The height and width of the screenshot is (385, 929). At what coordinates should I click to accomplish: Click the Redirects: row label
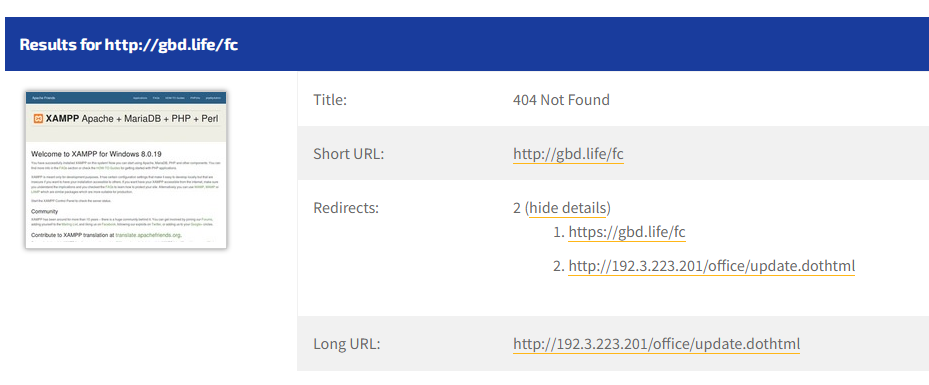tap(346, 208)
